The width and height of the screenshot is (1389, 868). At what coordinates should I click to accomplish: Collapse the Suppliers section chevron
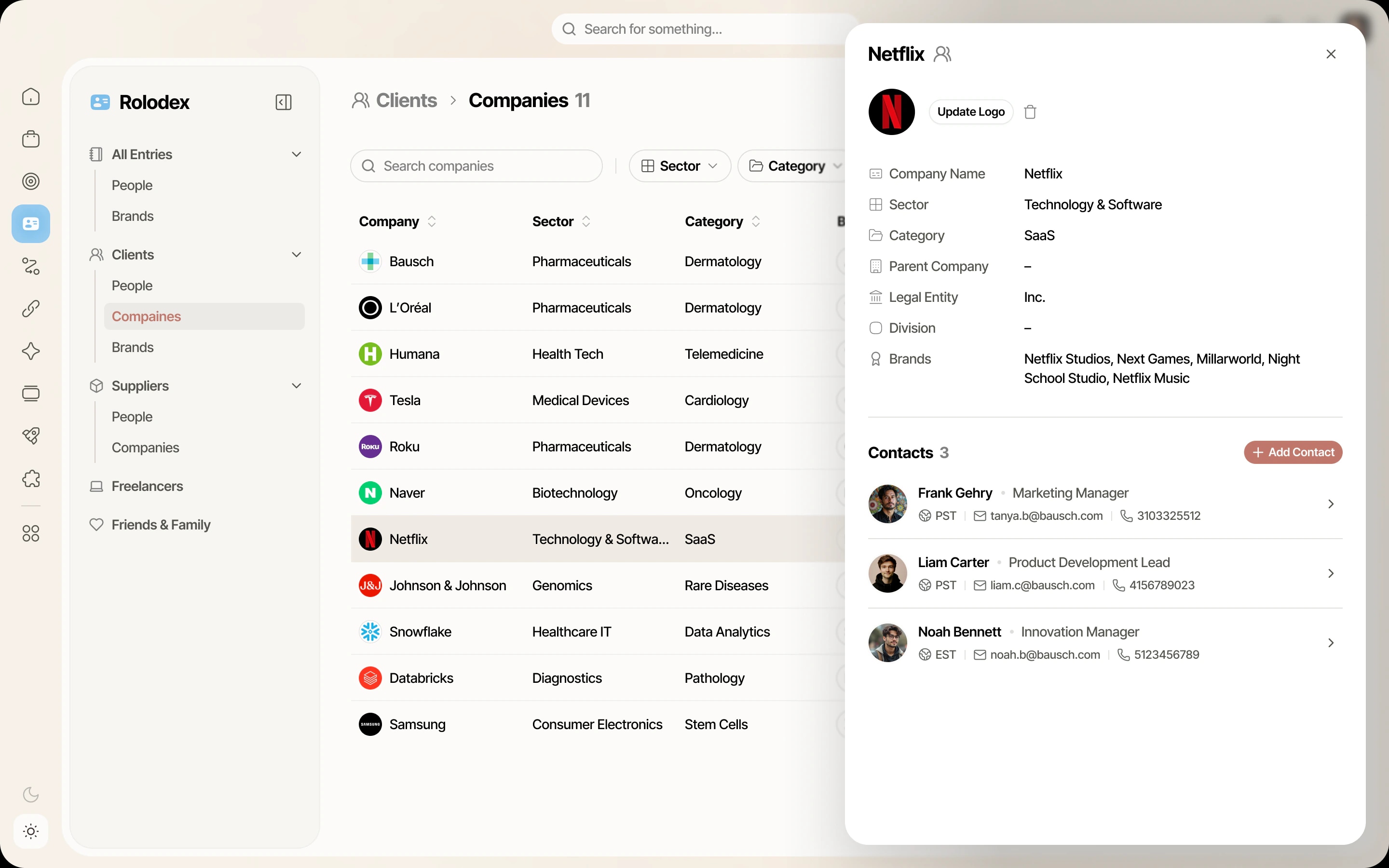click(296, 386)
